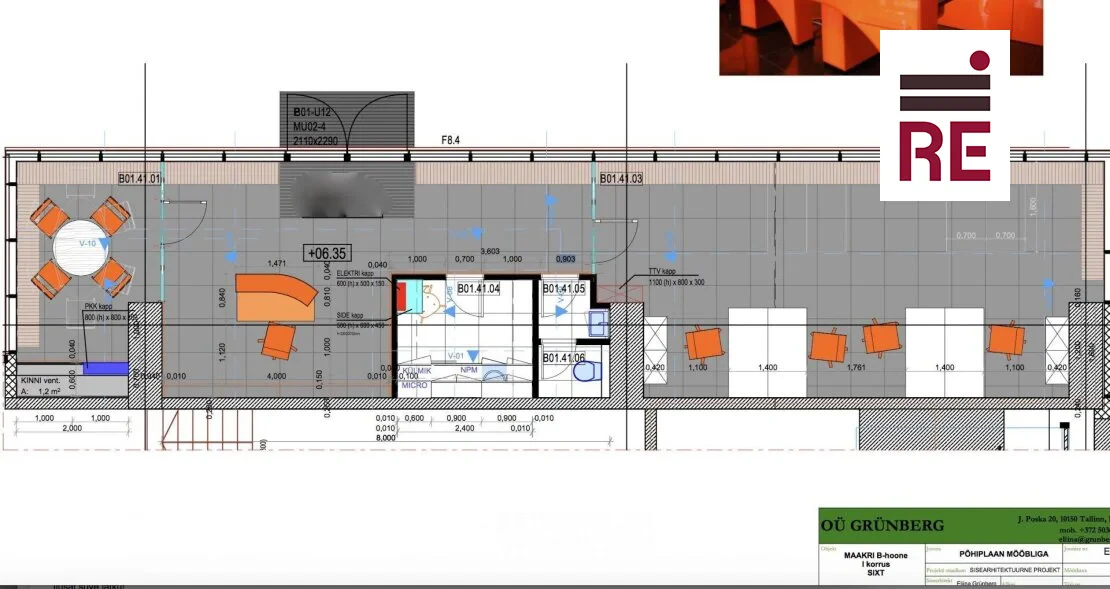Click the room label B01.41.04
Viewport: 1110px width, 589px height.
[x=479, y=289]
